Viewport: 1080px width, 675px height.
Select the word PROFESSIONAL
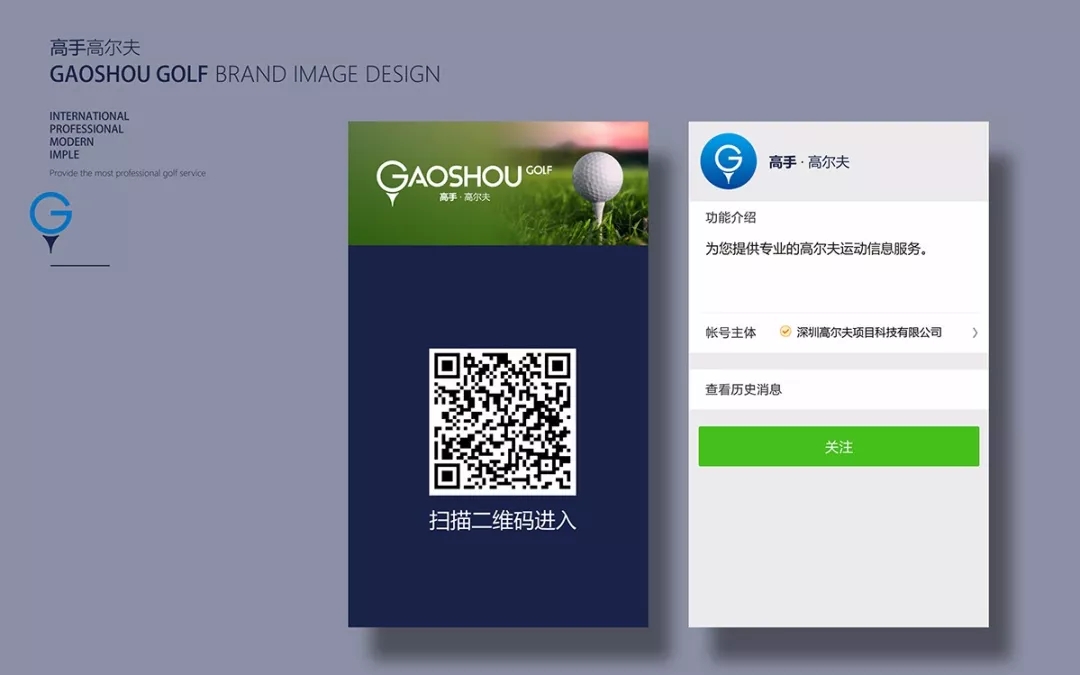(x=86, y=129)
